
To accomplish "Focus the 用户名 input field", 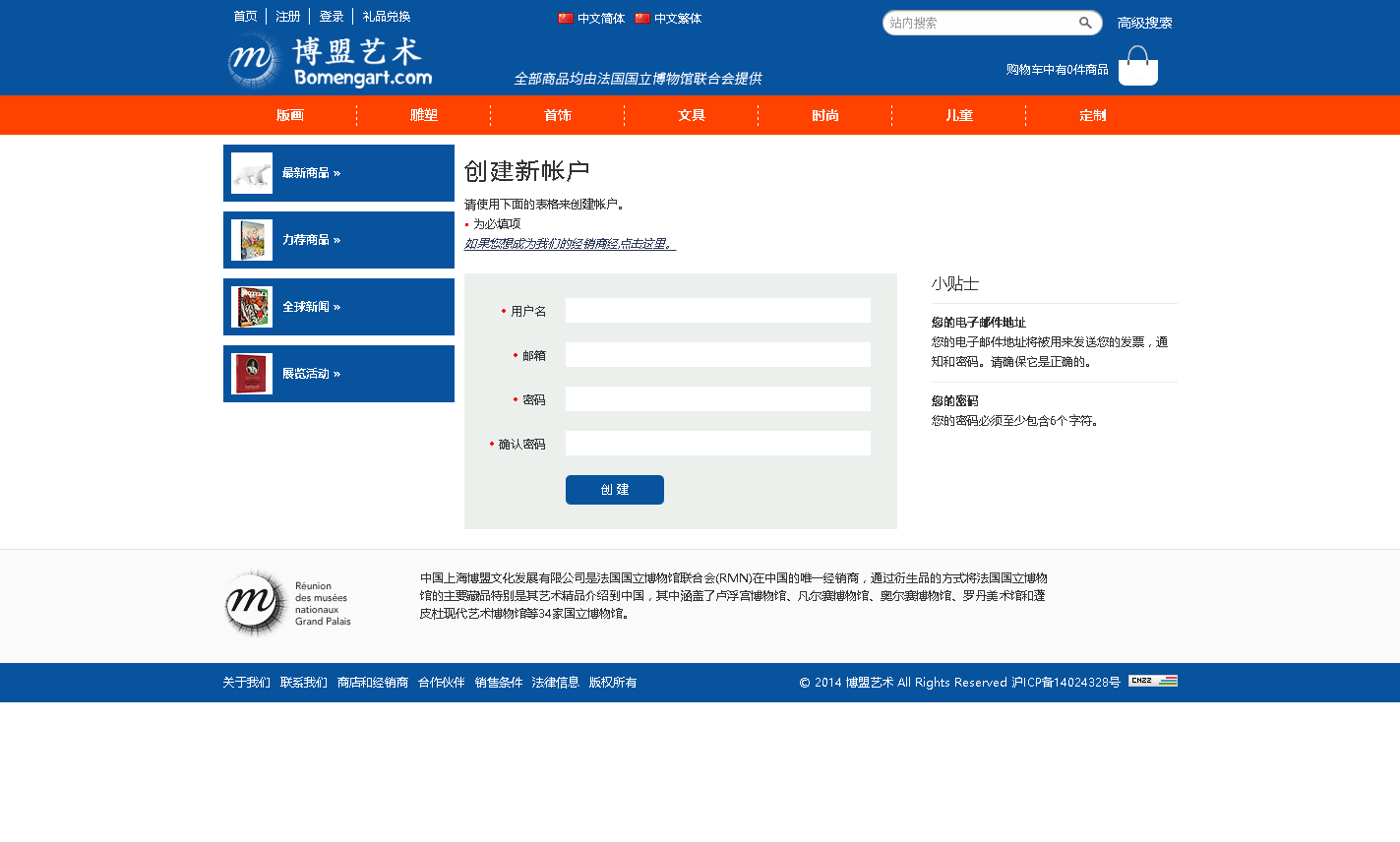I will pyautogui.click(x=717, y=311).
